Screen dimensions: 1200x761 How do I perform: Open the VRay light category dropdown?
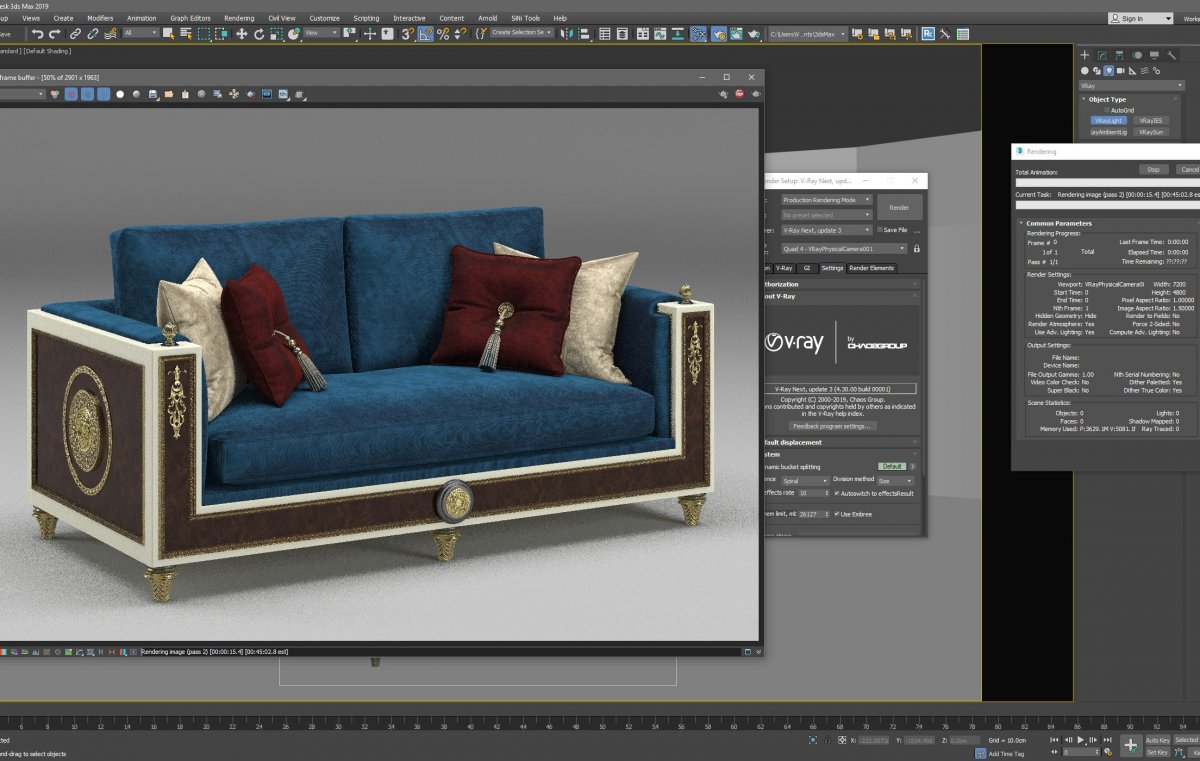1131,86
